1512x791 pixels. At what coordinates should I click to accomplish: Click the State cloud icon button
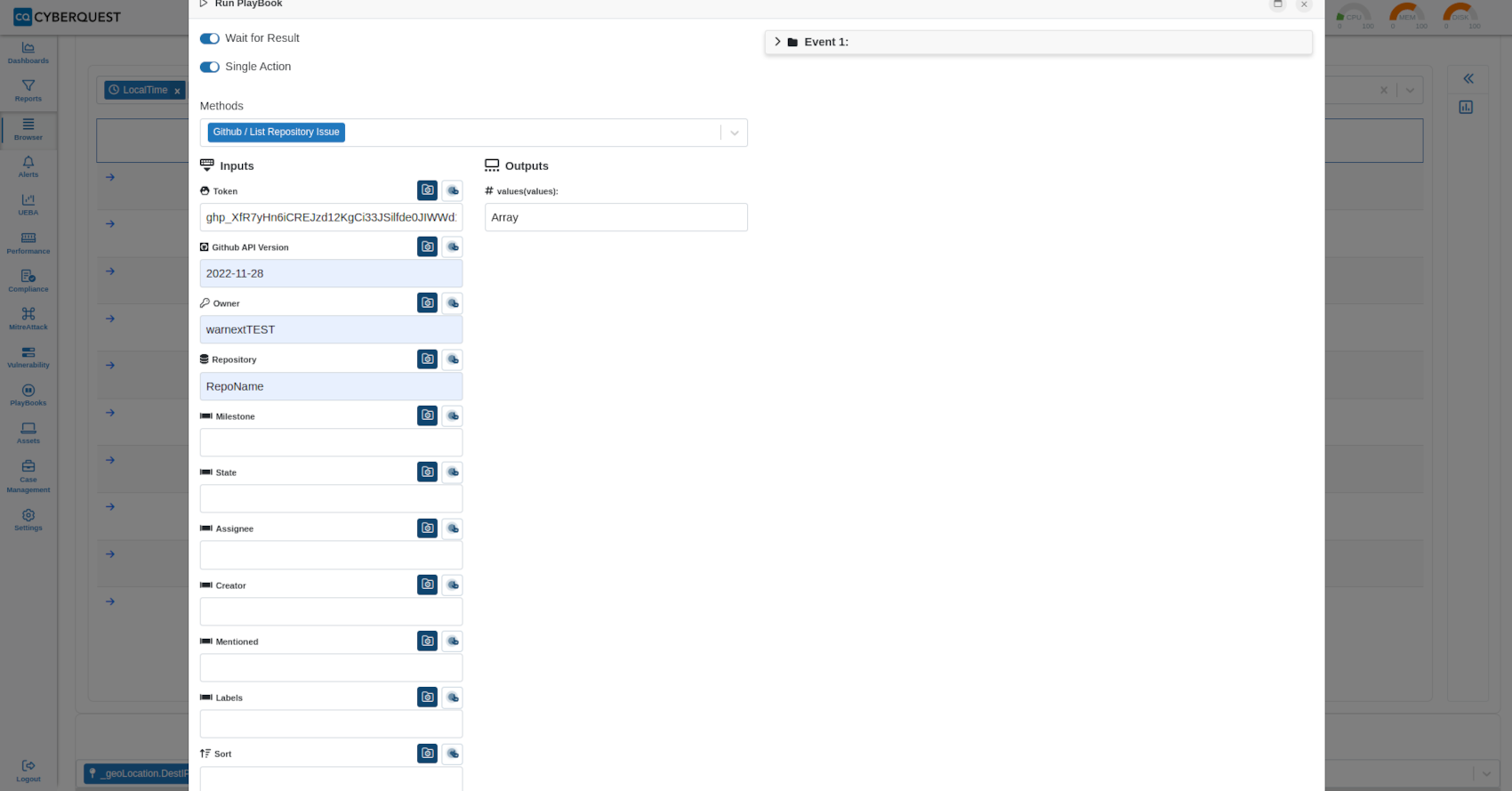453,472
